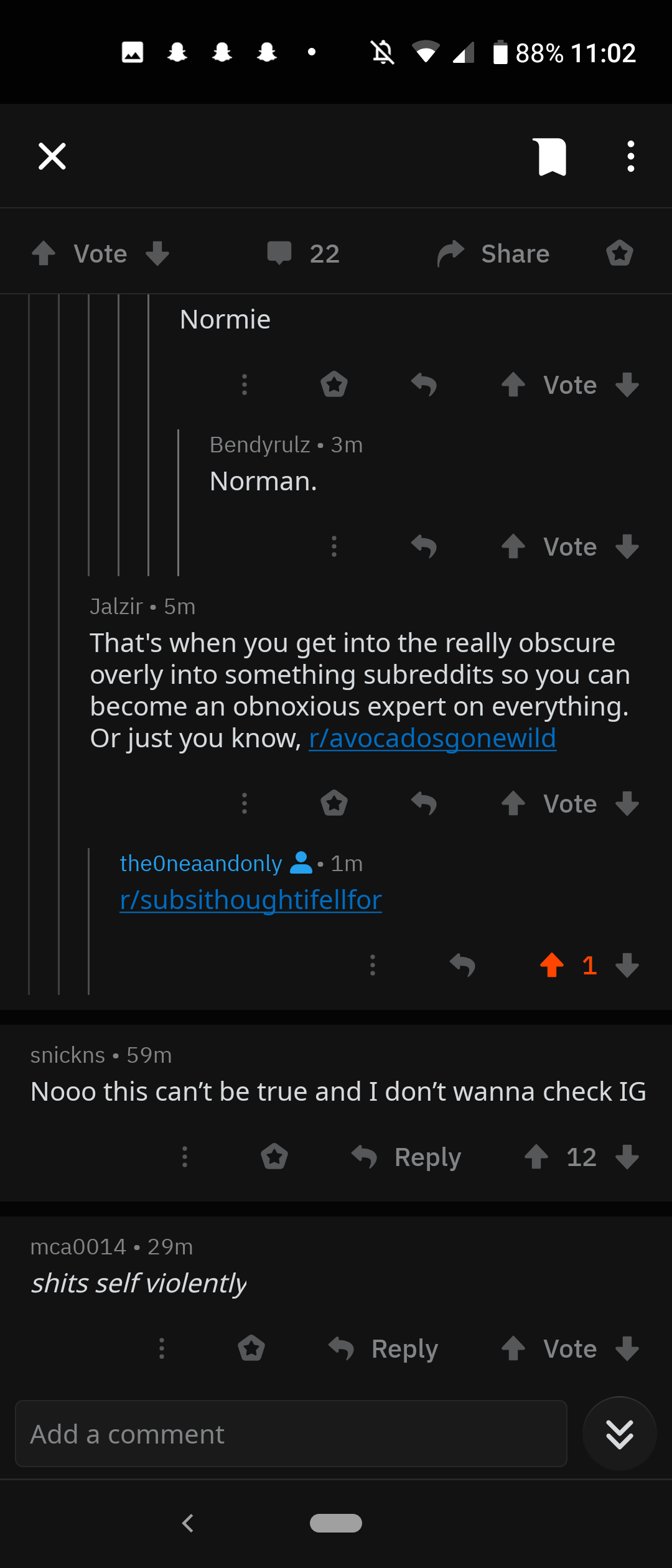The width and height of the screenshot is (672, 1568).
Task: Open the comments icon showing 22
Action: click(x=302, y=253)
